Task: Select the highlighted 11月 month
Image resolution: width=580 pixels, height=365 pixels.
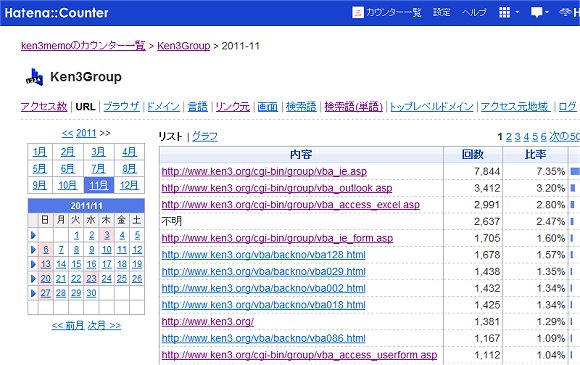Action: click(99, 185)
